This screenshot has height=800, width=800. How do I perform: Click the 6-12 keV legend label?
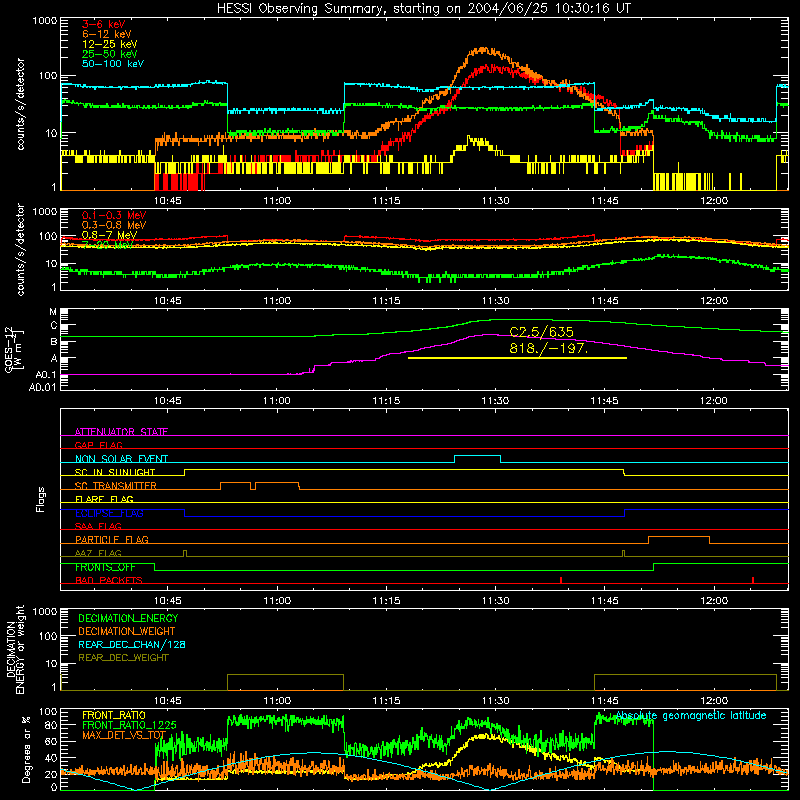tap(106, 34)
